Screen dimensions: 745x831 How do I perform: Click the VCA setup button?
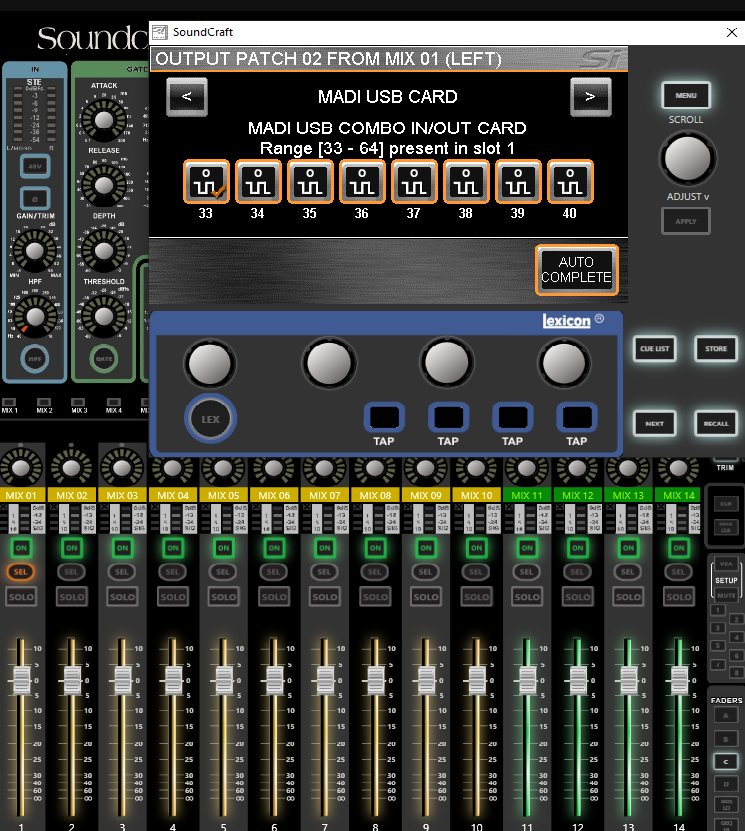pos(726,564)
